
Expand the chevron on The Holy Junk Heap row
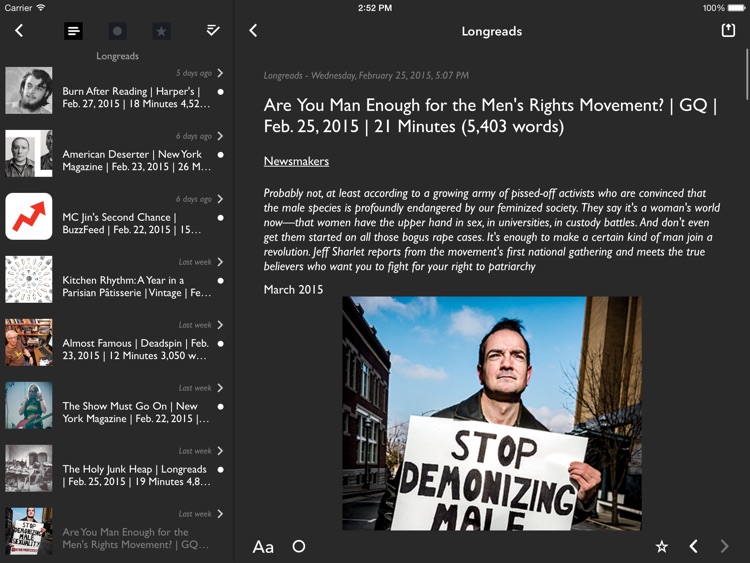coord(220,451)
